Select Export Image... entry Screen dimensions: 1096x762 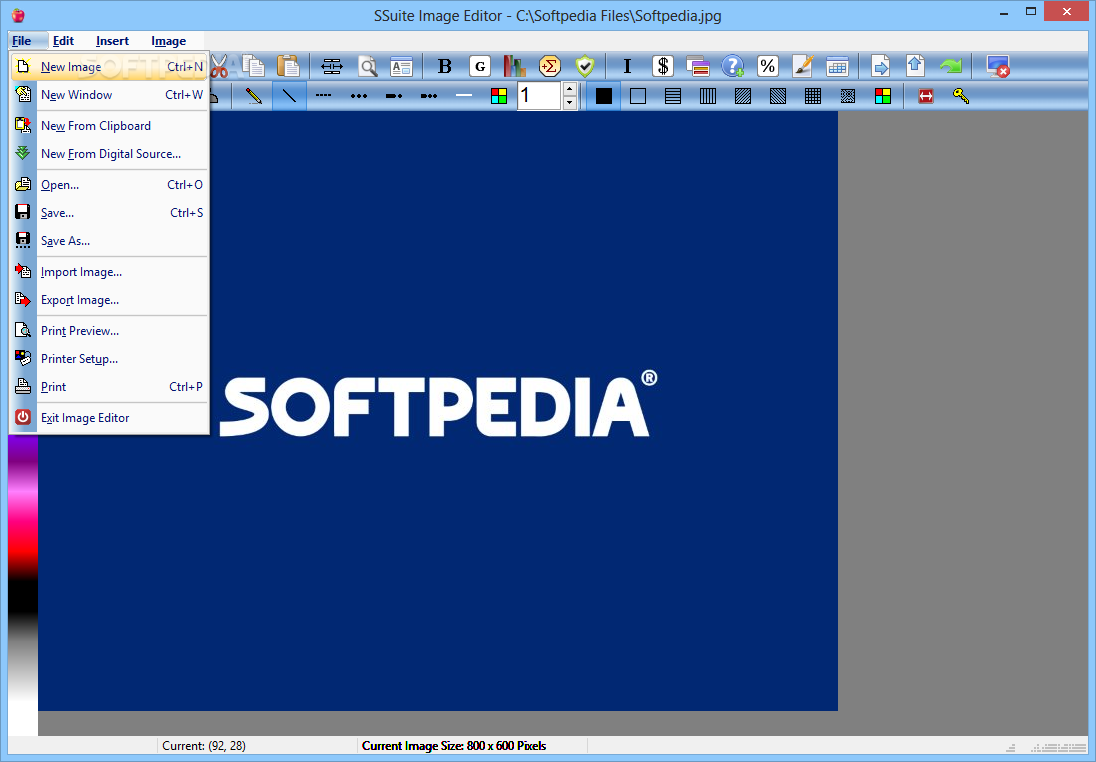coord(109,300)
